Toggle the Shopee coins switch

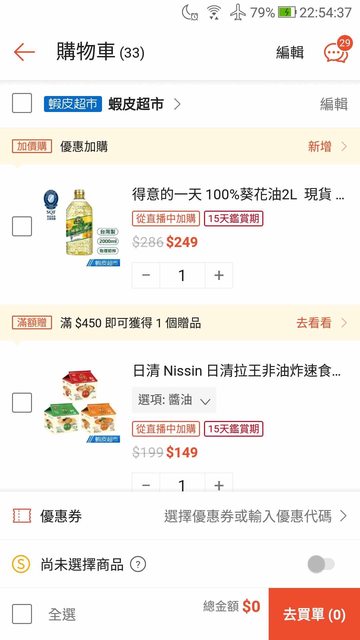321,565
